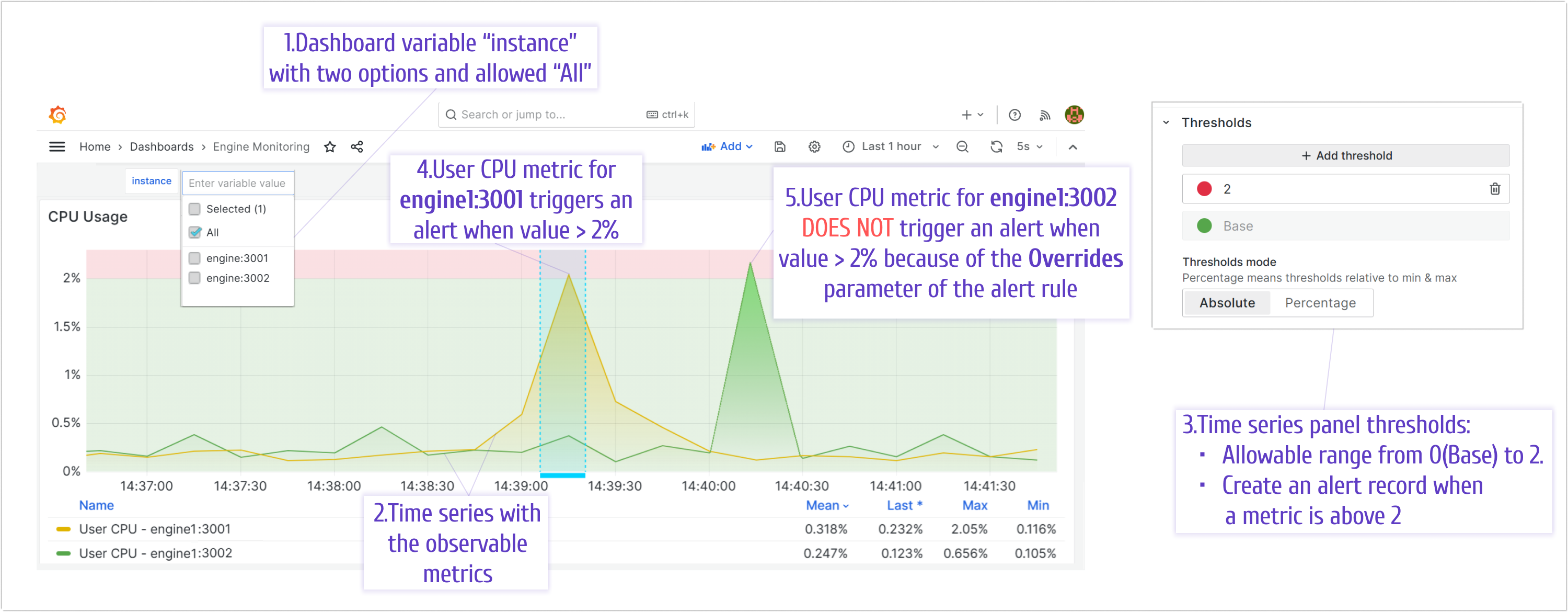
Task: Click the Grafana logo icon
Action: click(x=58, y=115)
